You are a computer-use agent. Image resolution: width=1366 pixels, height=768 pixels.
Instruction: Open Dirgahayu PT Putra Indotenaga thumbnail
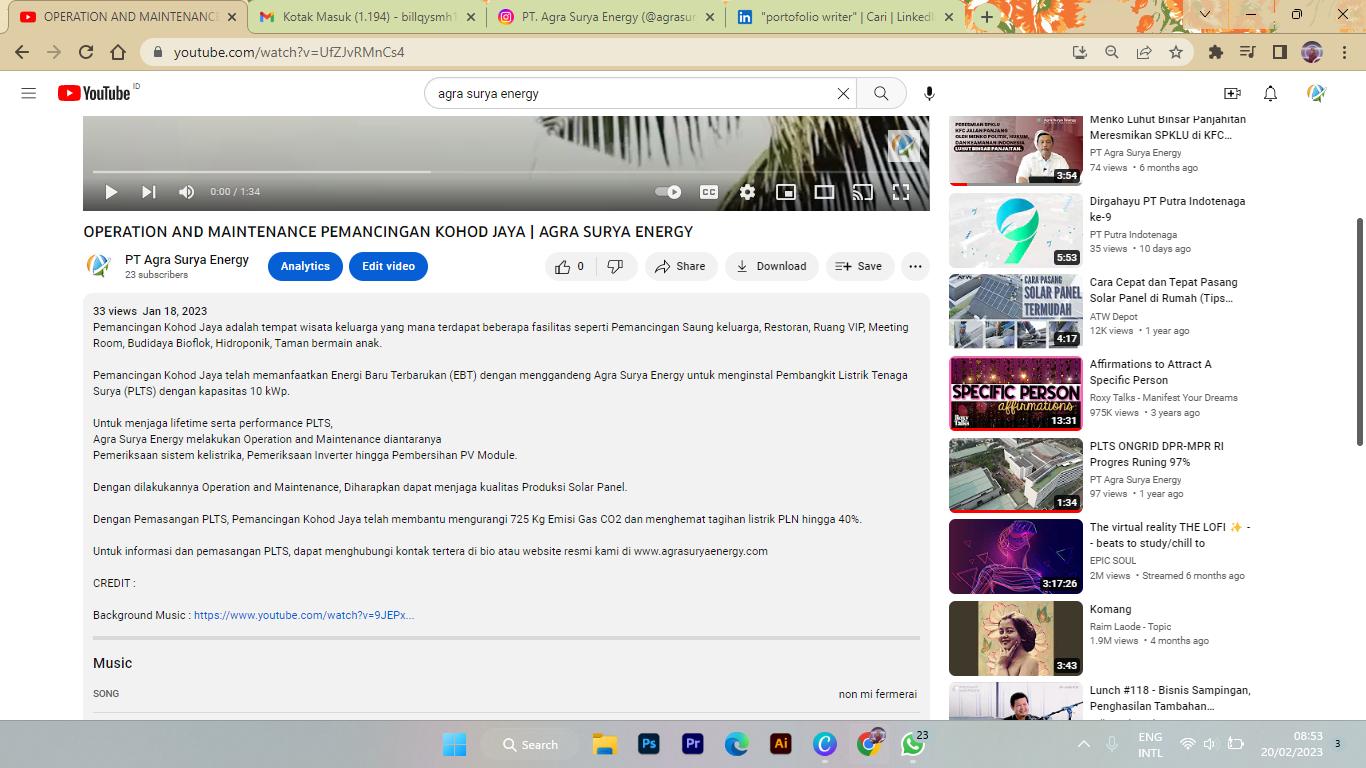click(x=1016, y=230)
